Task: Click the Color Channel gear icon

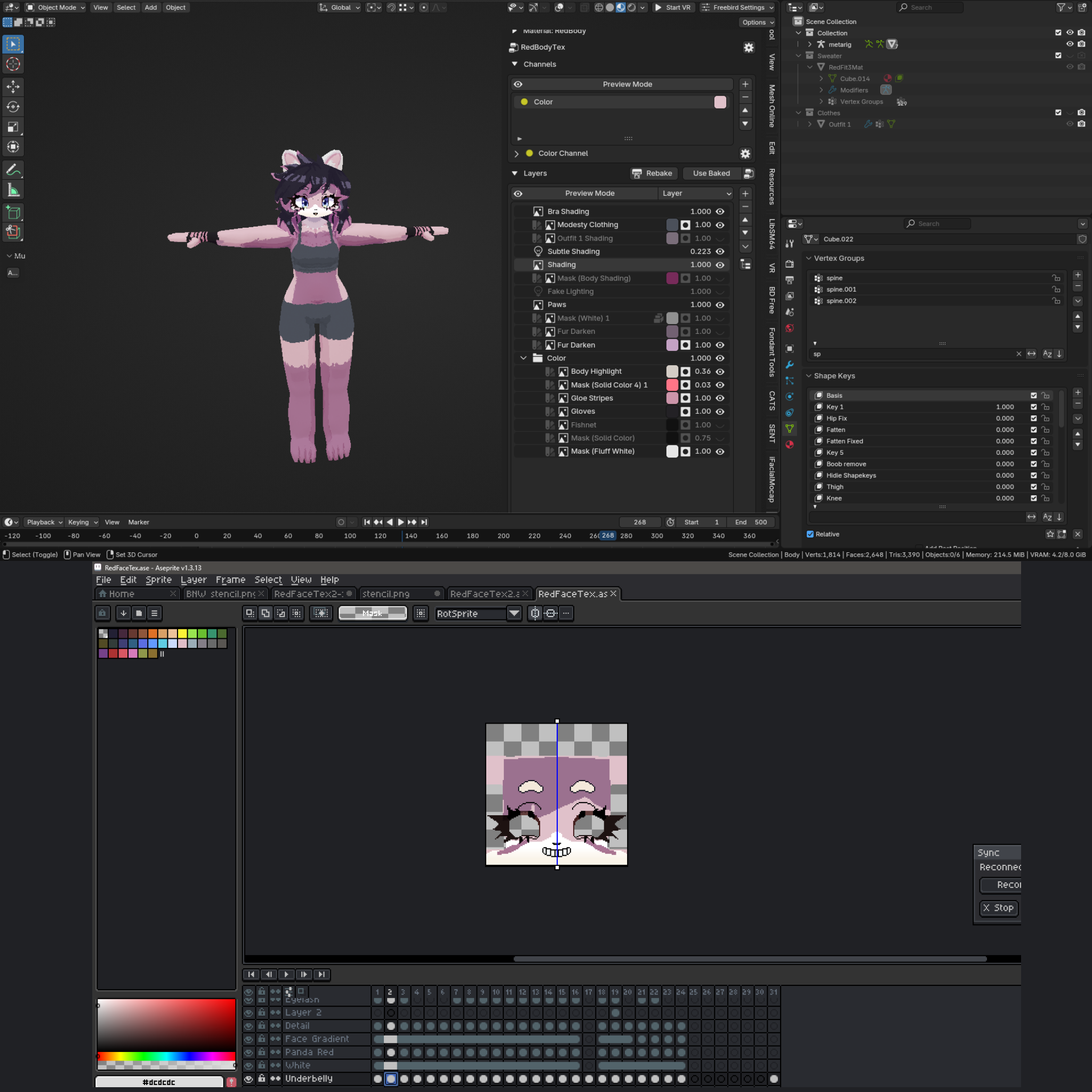Action: pos(745,153)
